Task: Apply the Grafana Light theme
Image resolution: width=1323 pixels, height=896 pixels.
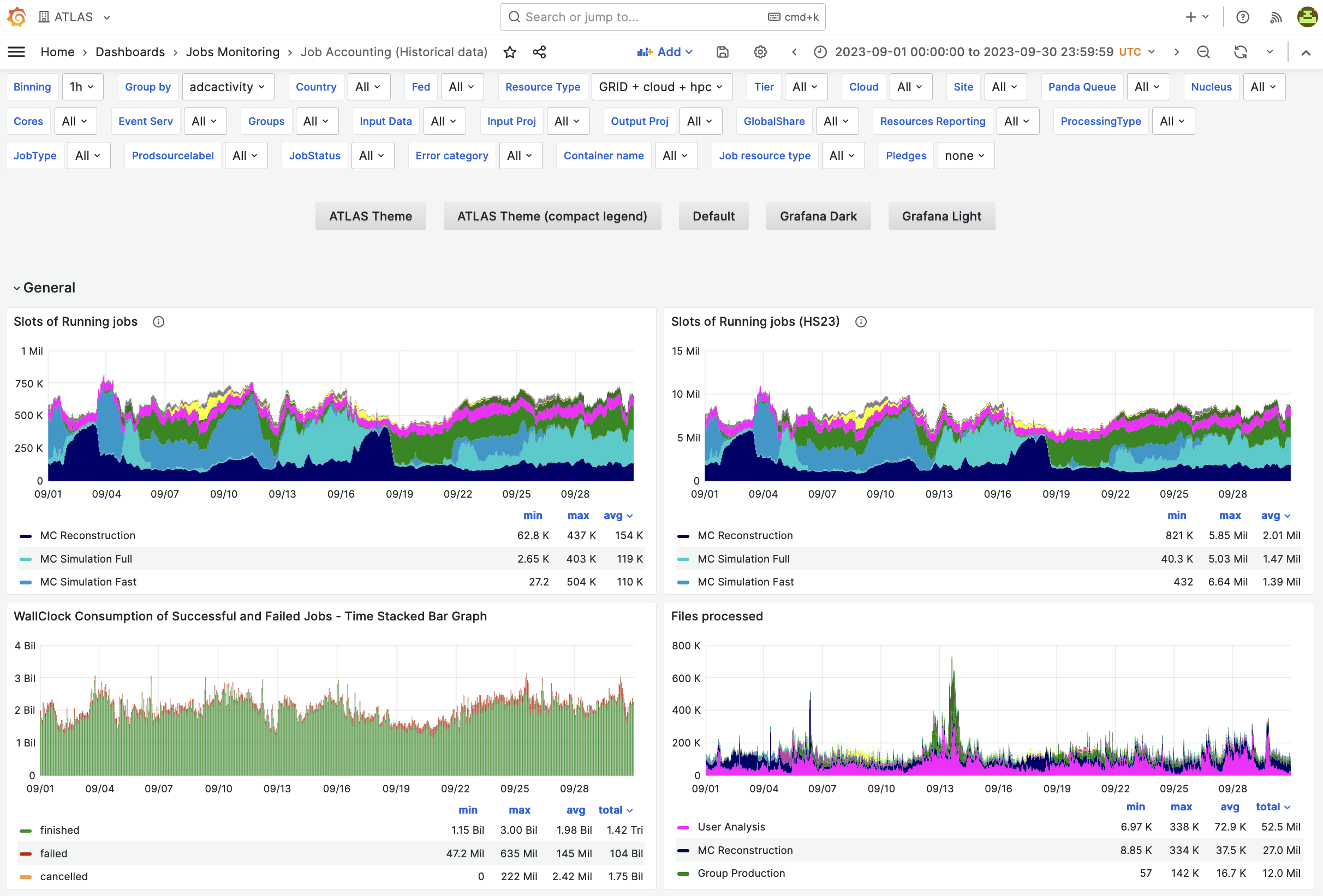Action: 941,216
